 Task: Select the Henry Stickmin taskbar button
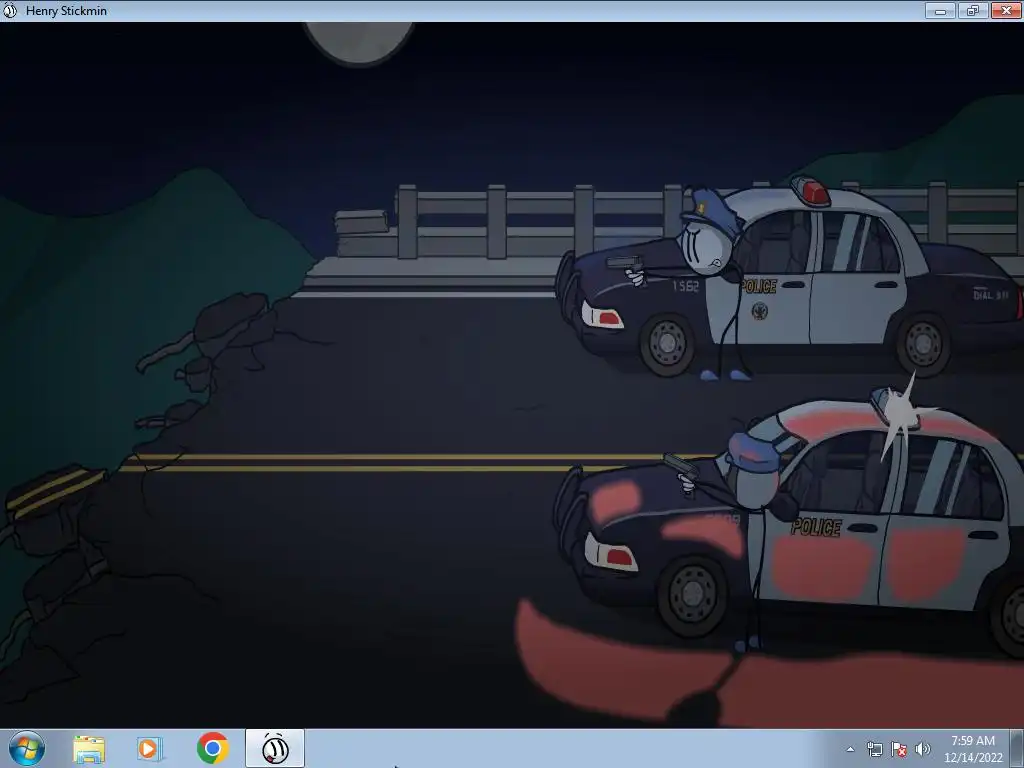(x=275, y=748)
